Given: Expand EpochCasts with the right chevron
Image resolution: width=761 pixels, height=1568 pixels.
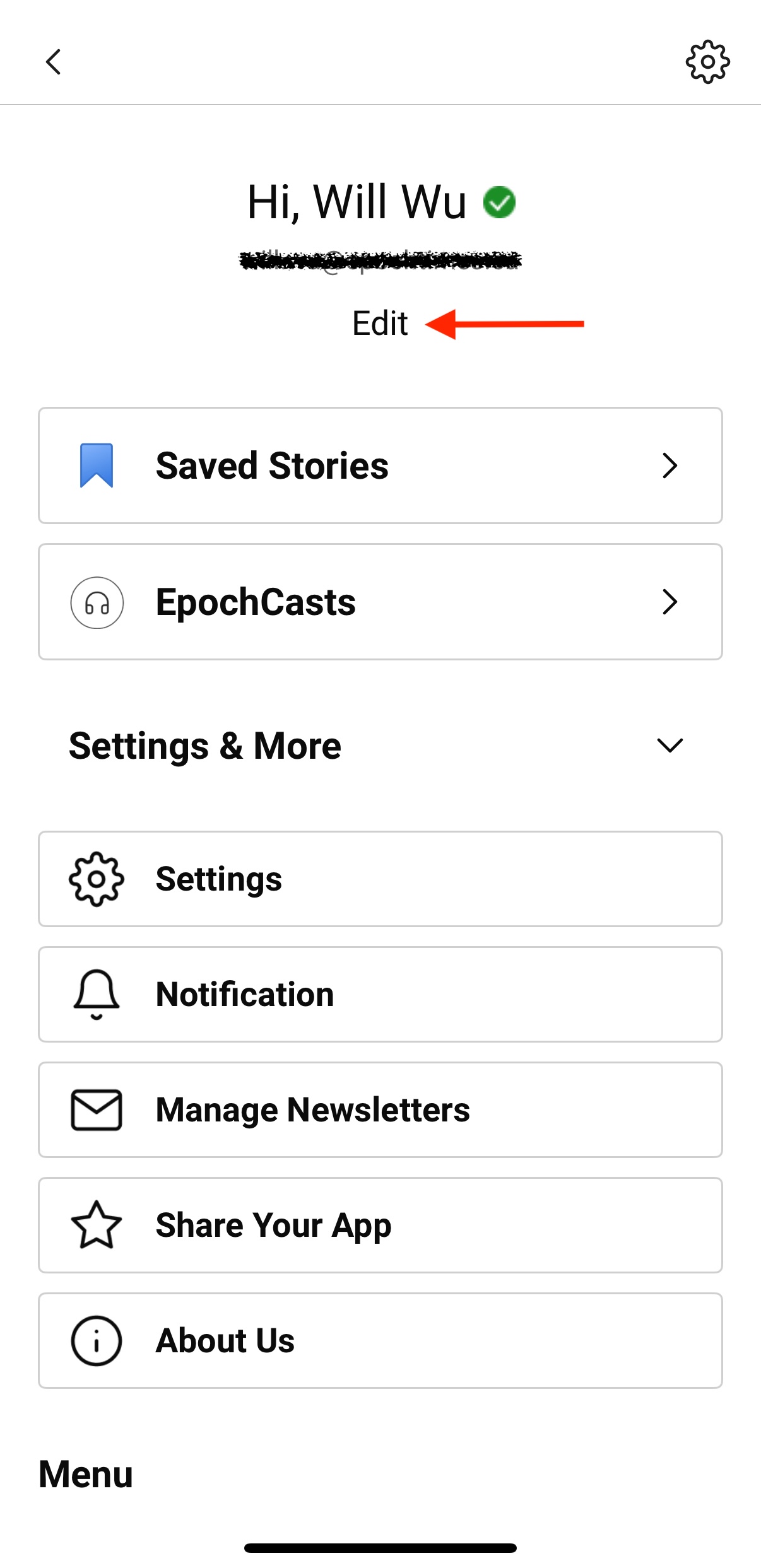Looking at the screenshot, I should coord(670,602).
